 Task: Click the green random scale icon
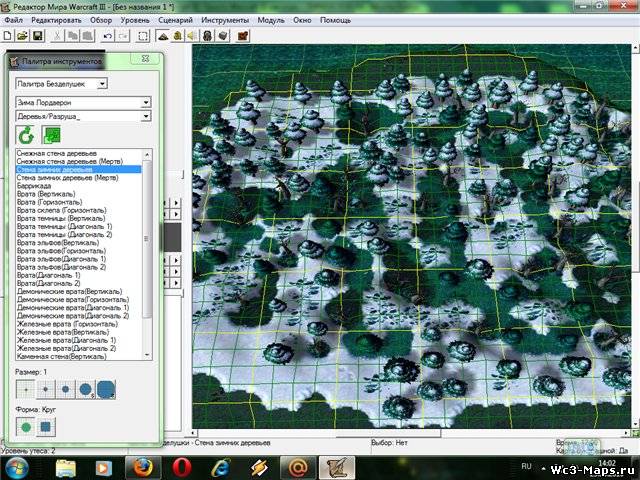click(x=49, y=135)
